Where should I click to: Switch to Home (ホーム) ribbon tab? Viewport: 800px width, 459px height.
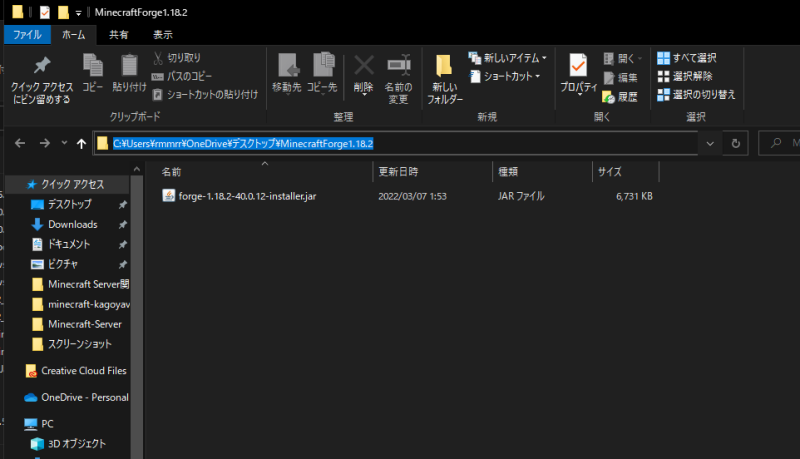tap(73, 35)
